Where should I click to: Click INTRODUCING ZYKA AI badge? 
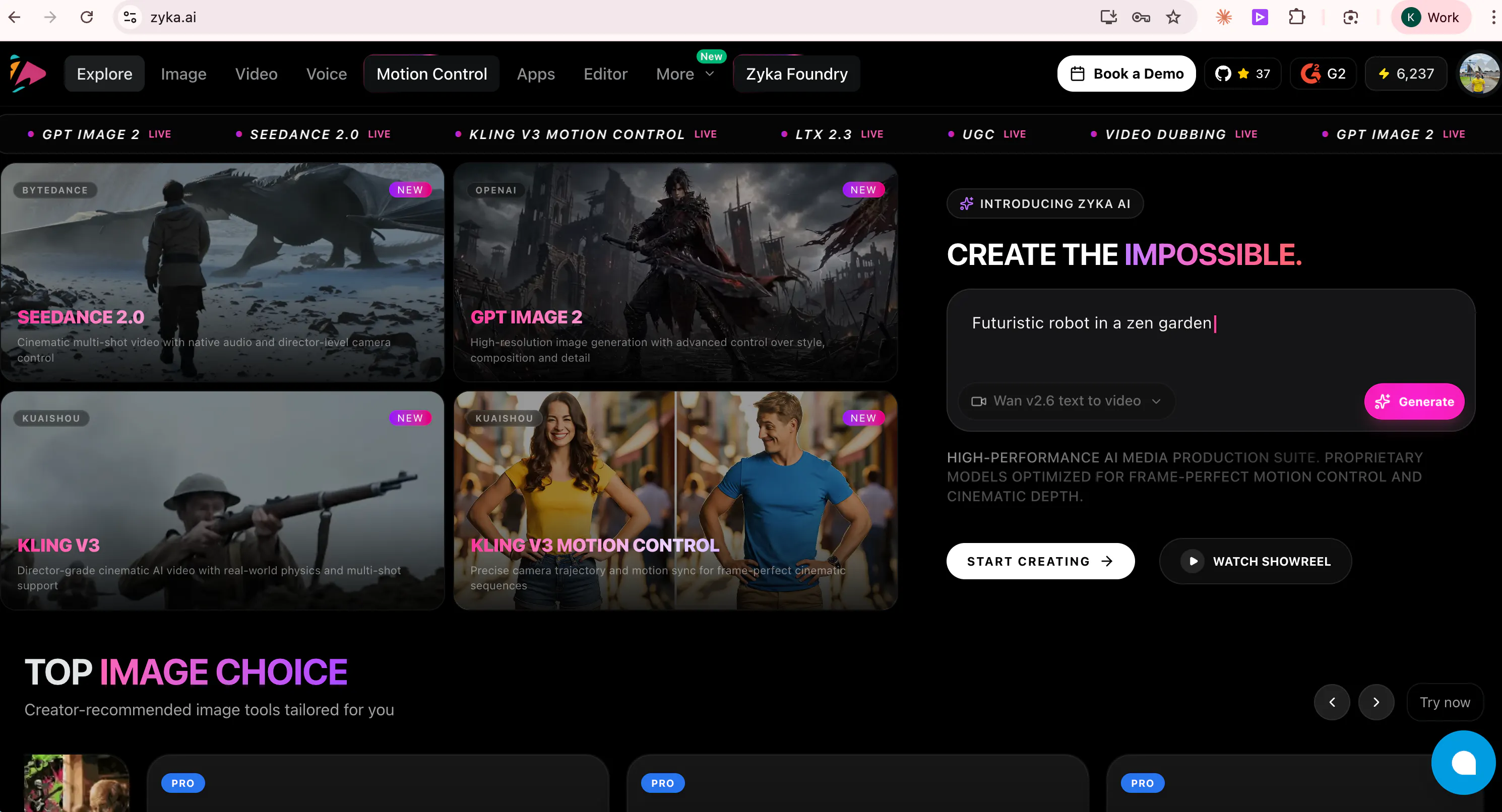click(x=1045, y=204)
